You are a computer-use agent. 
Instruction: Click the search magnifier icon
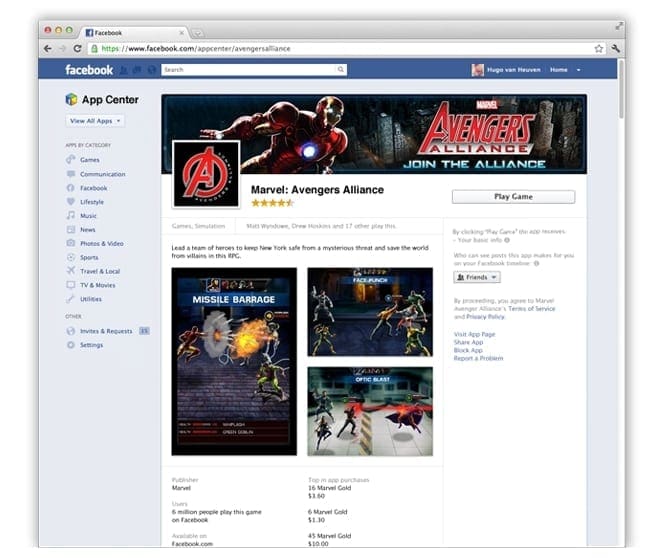pyautogui.click(x=340, y=69)
